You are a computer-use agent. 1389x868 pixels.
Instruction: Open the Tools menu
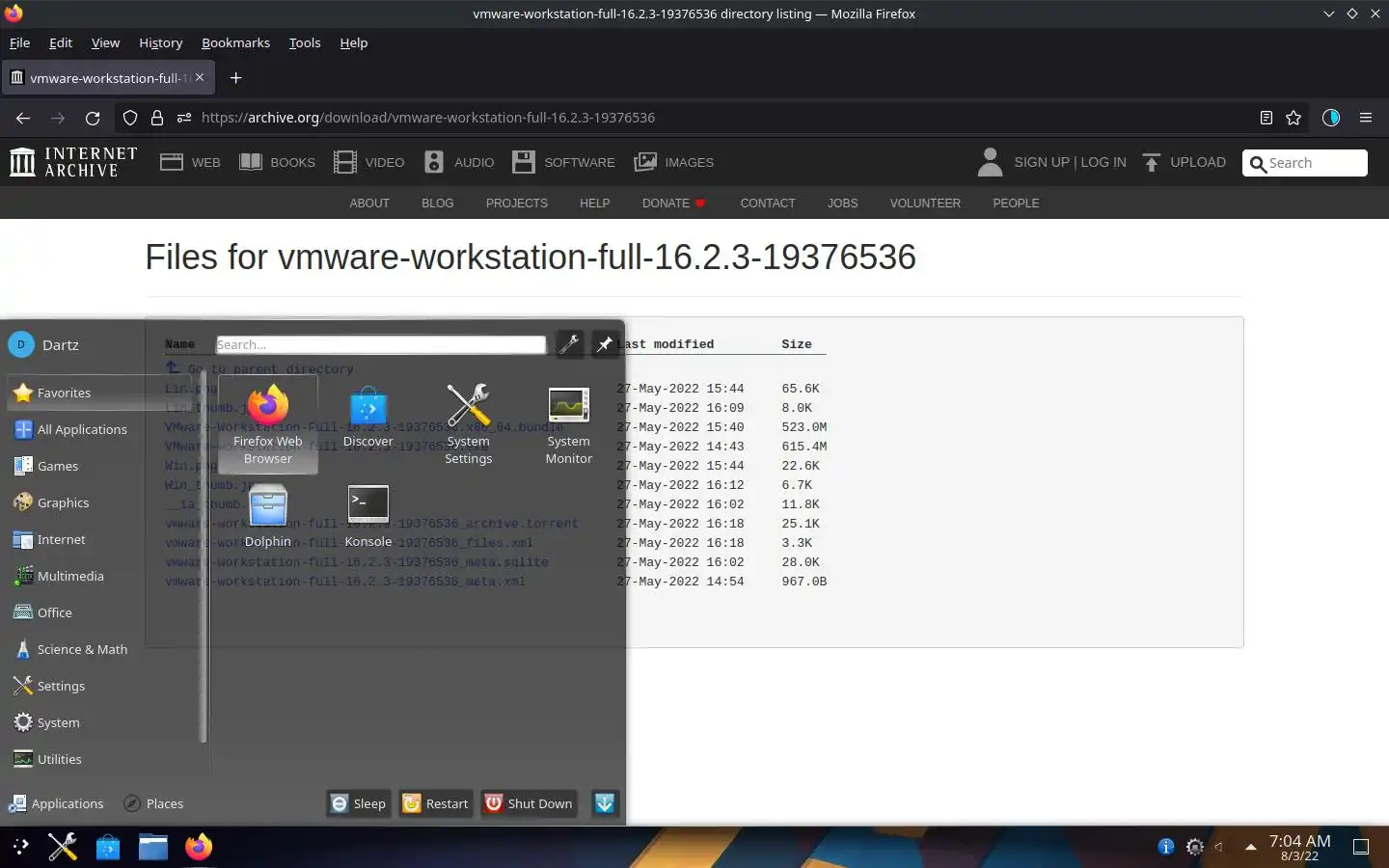tap(305, 42)
